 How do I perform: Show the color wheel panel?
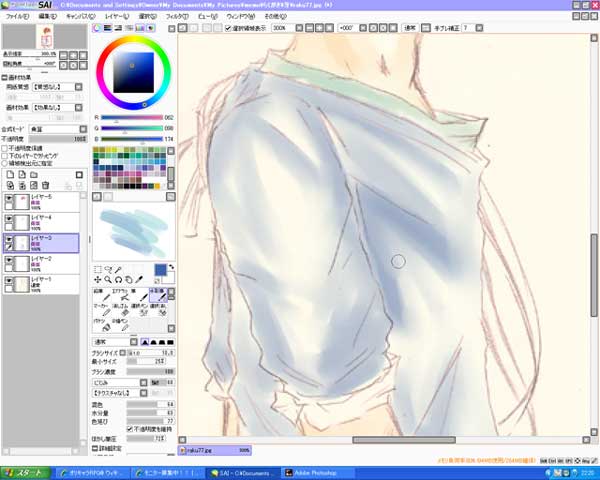[x=97, y=28]
